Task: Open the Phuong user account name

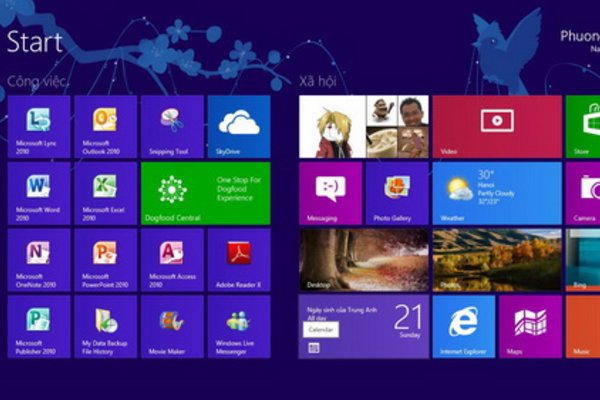Action: [x=580, y=36]
